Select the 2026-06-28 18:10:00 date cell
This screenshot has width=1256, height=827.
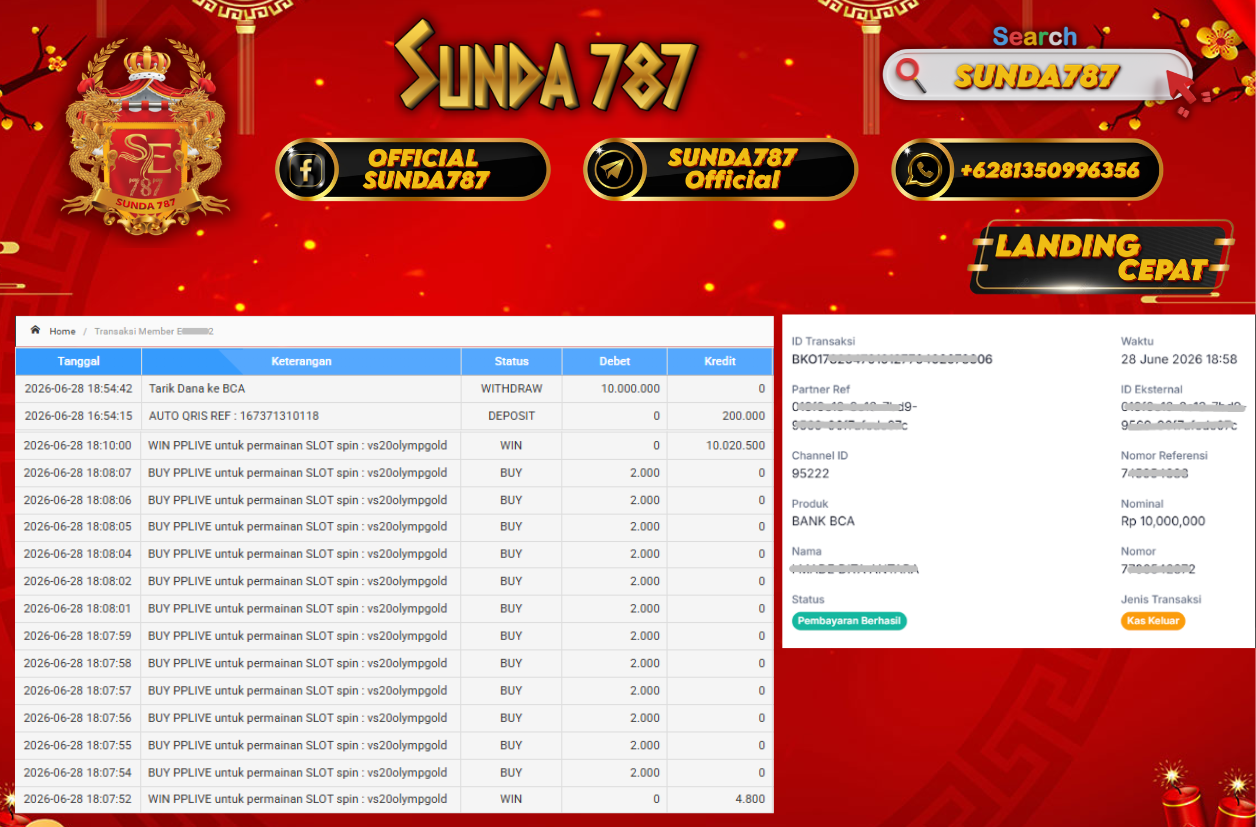tap(78, 446)
